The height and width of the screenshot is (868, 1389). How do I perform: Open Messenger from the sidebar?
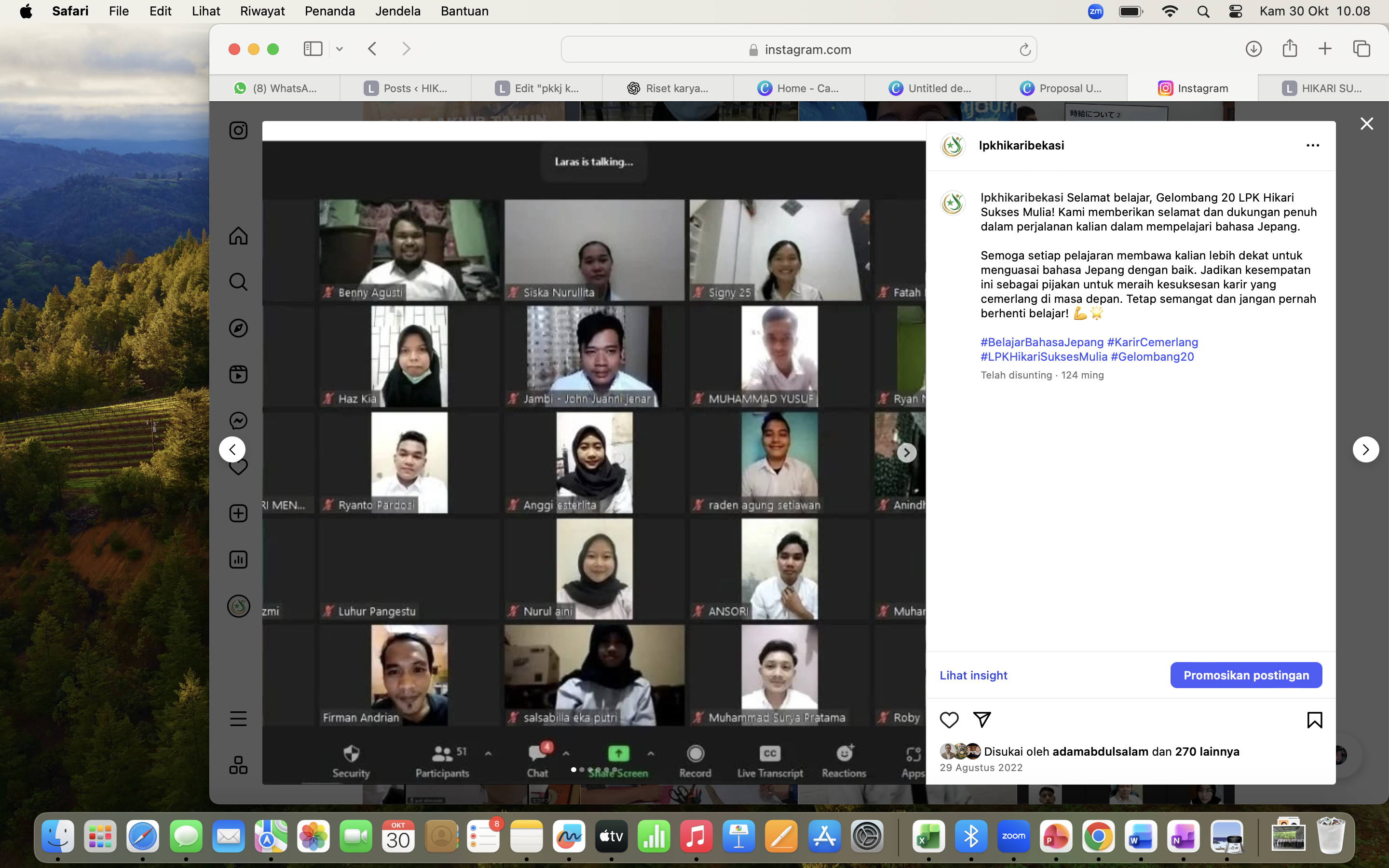238,421
